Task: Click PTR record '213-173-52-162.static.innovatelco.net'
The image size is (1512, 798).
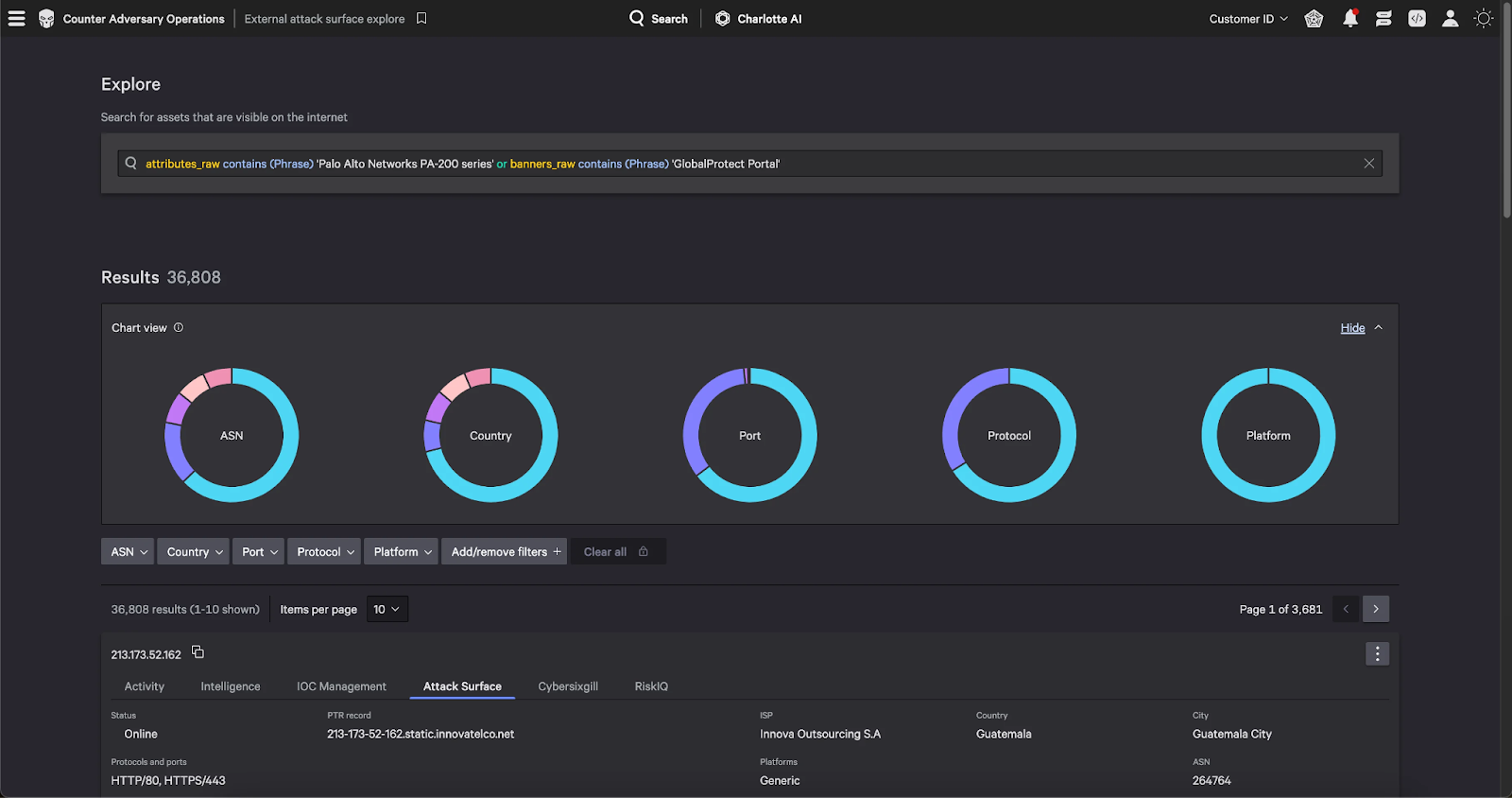Action: (421, 734)
